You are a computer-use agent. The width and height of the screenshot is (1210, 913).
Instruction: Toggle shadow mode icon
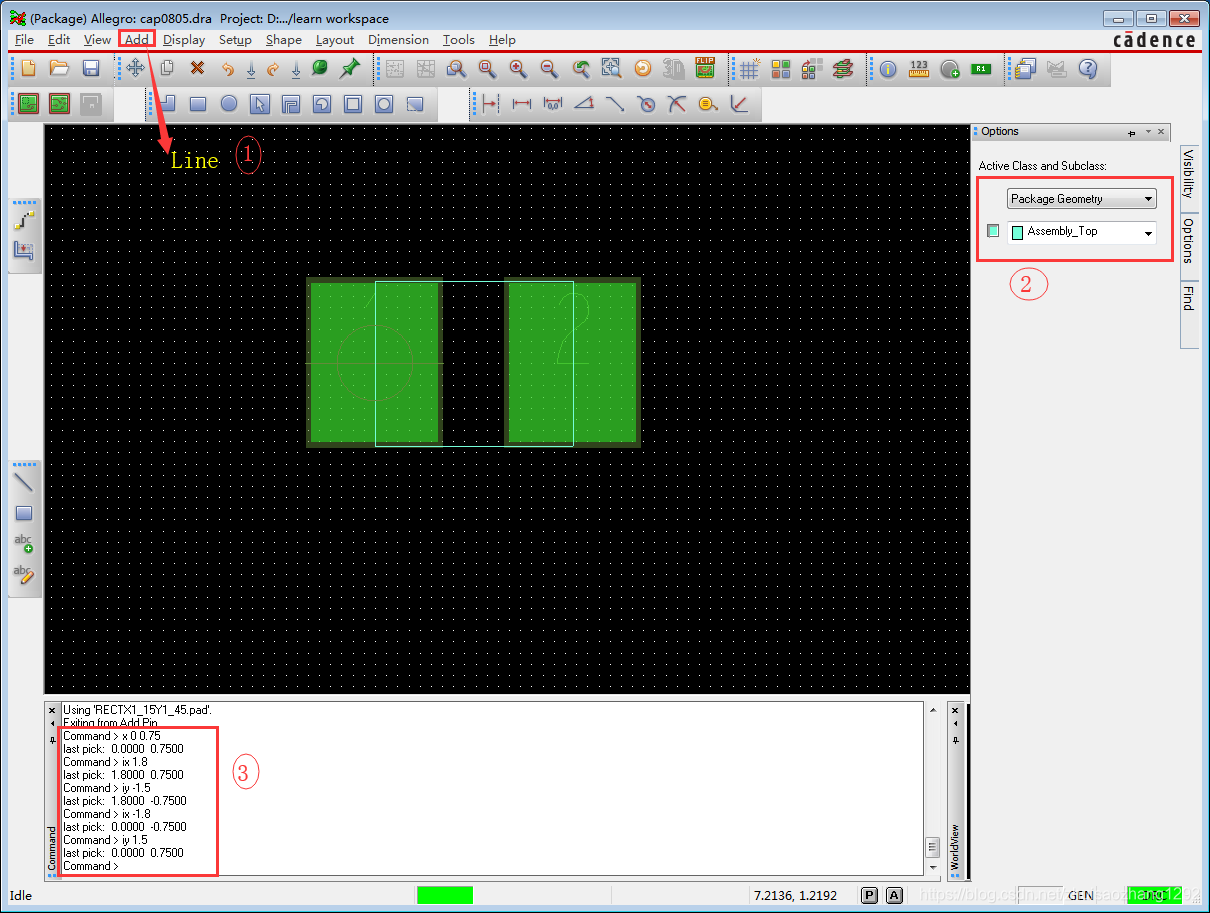coord(812,68)
